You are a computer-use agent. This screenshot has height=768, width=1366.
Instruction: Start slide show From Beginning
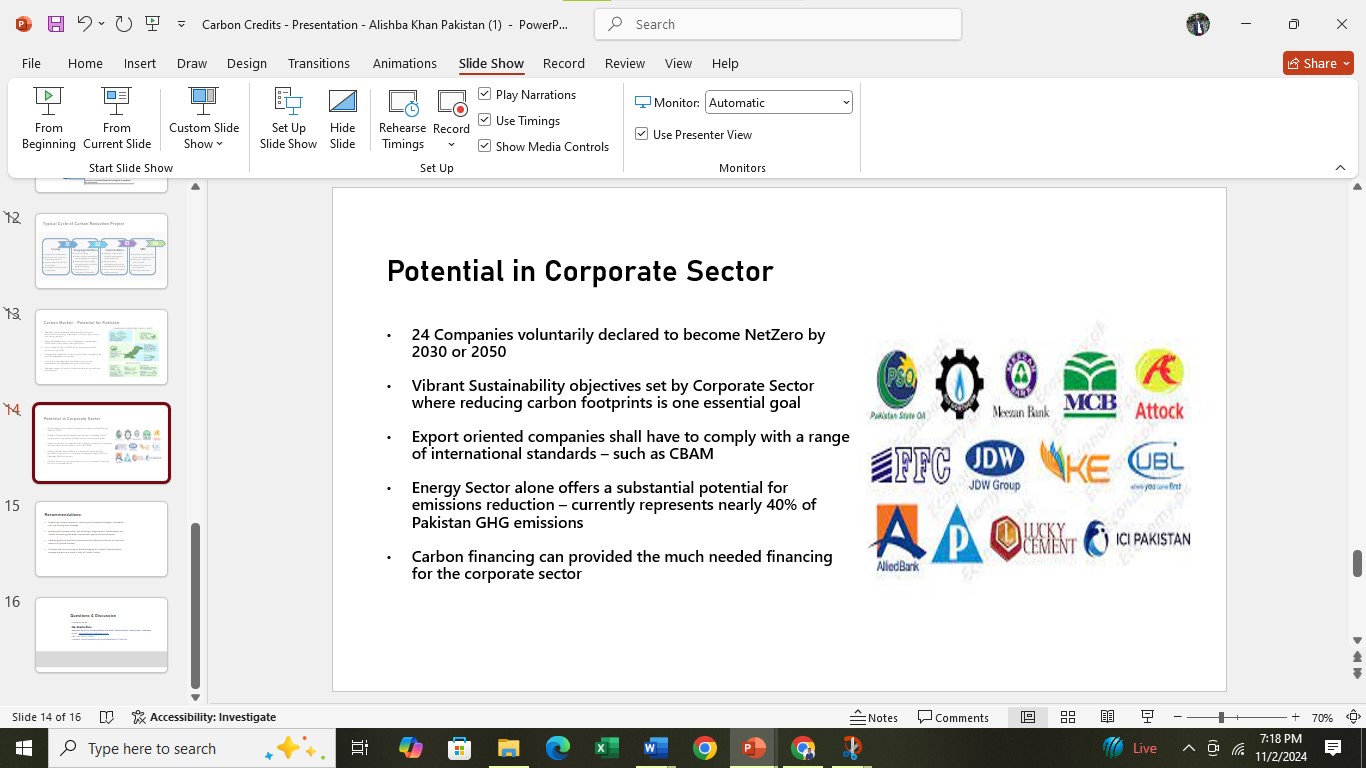click(48, 118)
